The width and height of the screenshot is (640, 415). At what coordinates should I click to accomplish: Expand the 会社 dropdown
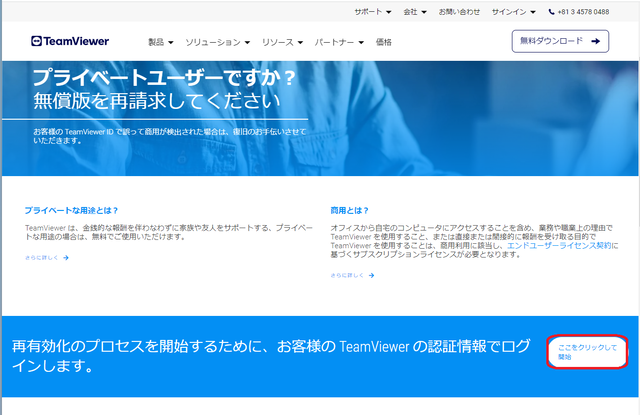tap(415, 12)
